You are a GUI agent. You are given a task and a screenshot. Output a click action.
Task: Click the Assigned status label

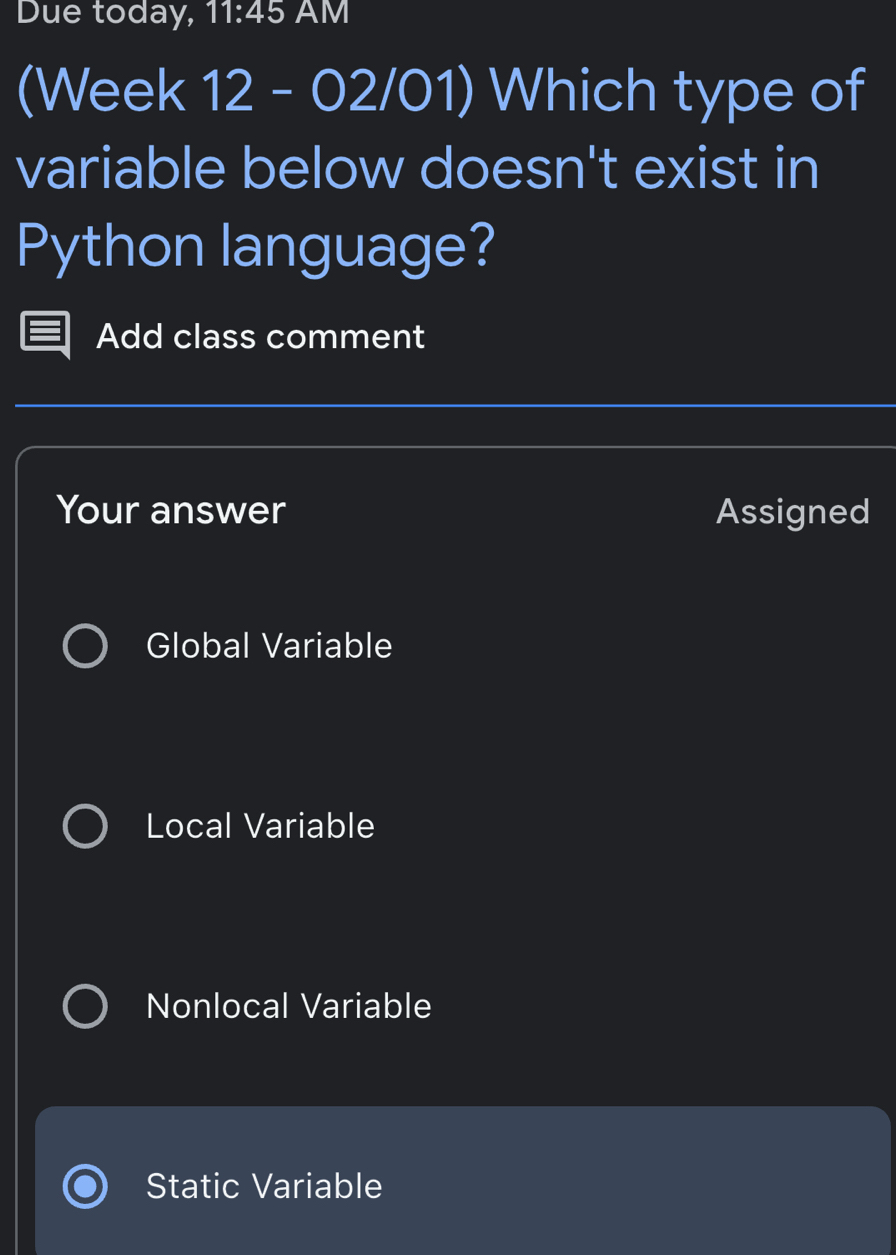tap(793, 510)
